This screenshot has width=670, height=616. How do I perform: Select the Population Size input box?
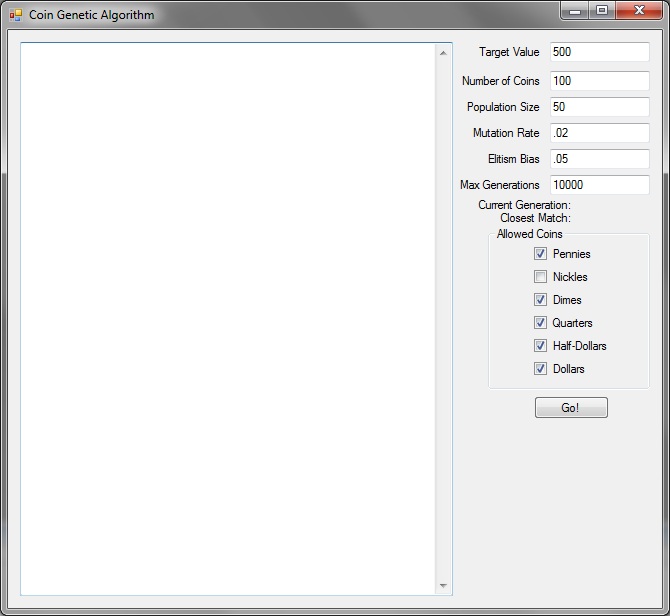click(599, 107)
